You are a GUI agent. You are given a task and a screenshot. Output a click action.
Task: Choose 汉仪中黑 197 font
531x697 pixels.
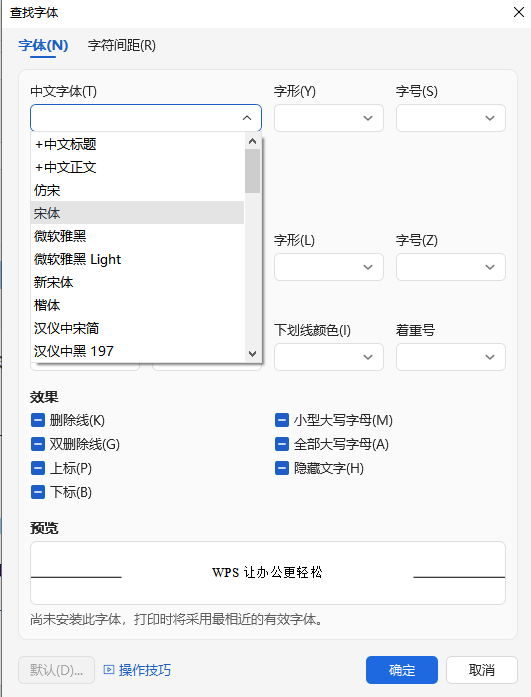click(x=138, y=351)
